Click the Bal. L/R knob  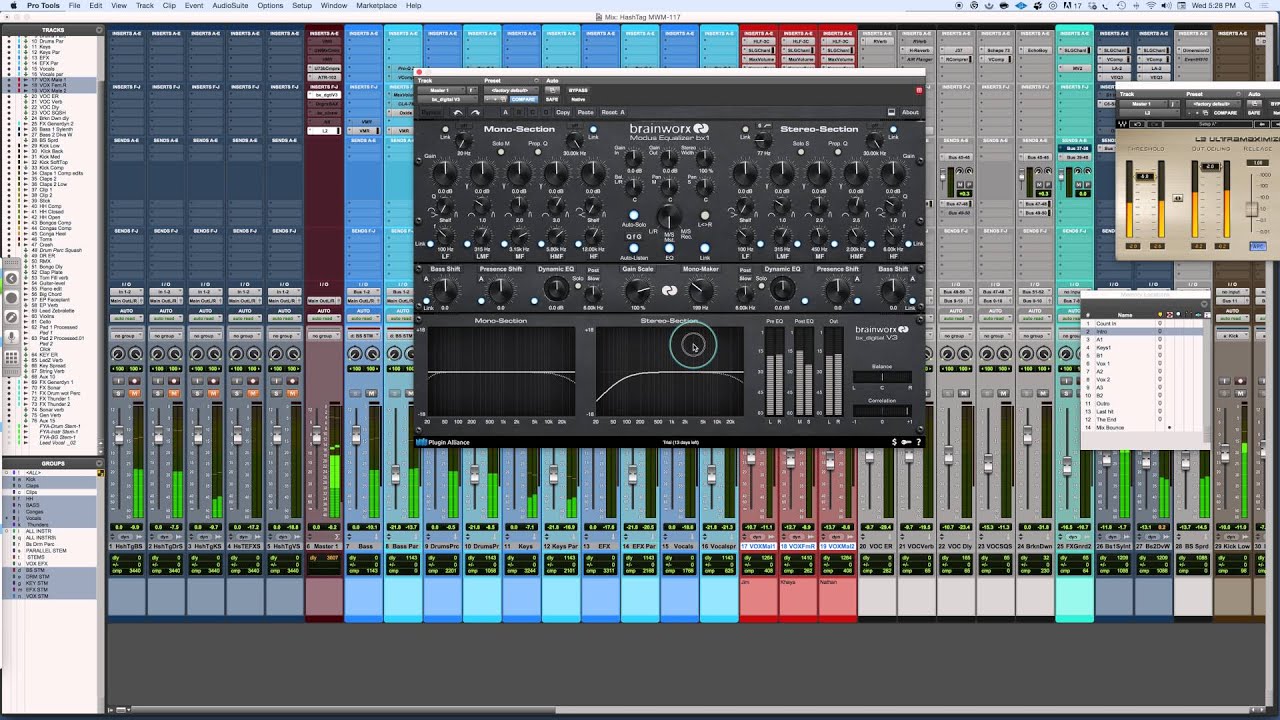tap(633, 187)
